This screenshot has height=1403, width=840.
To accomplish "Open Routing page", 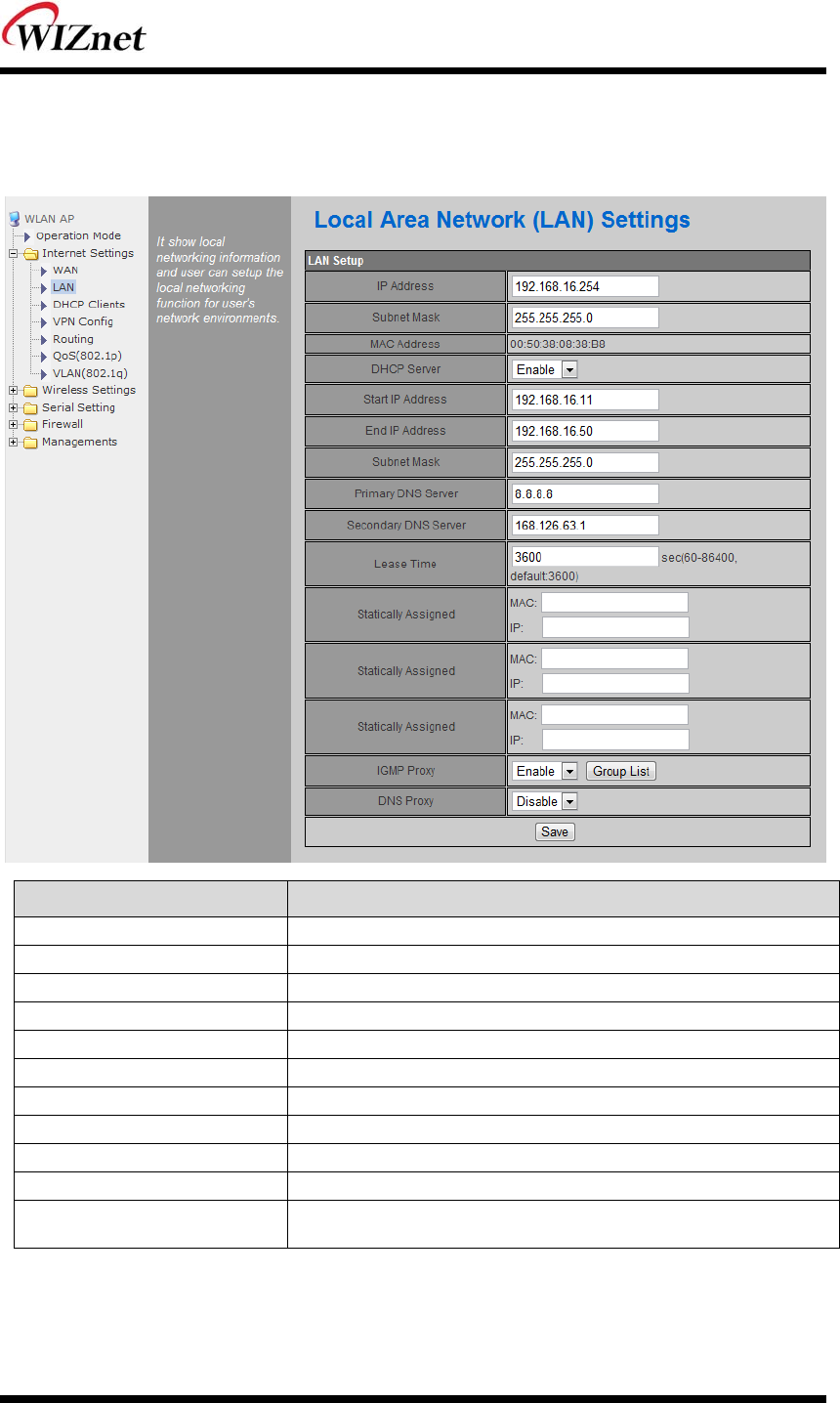I will 73,339.
